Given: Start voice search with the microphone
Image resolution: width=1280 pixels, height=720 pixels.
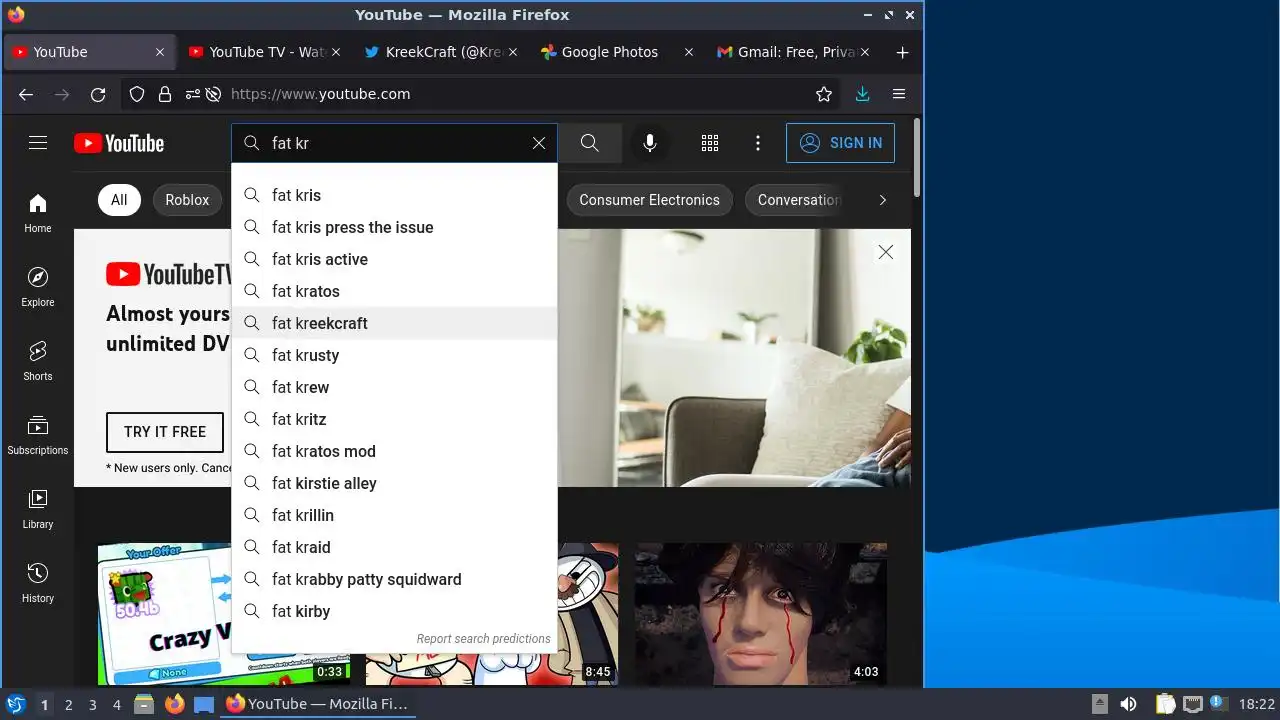Looking at the screenshot, I should 650,143.
